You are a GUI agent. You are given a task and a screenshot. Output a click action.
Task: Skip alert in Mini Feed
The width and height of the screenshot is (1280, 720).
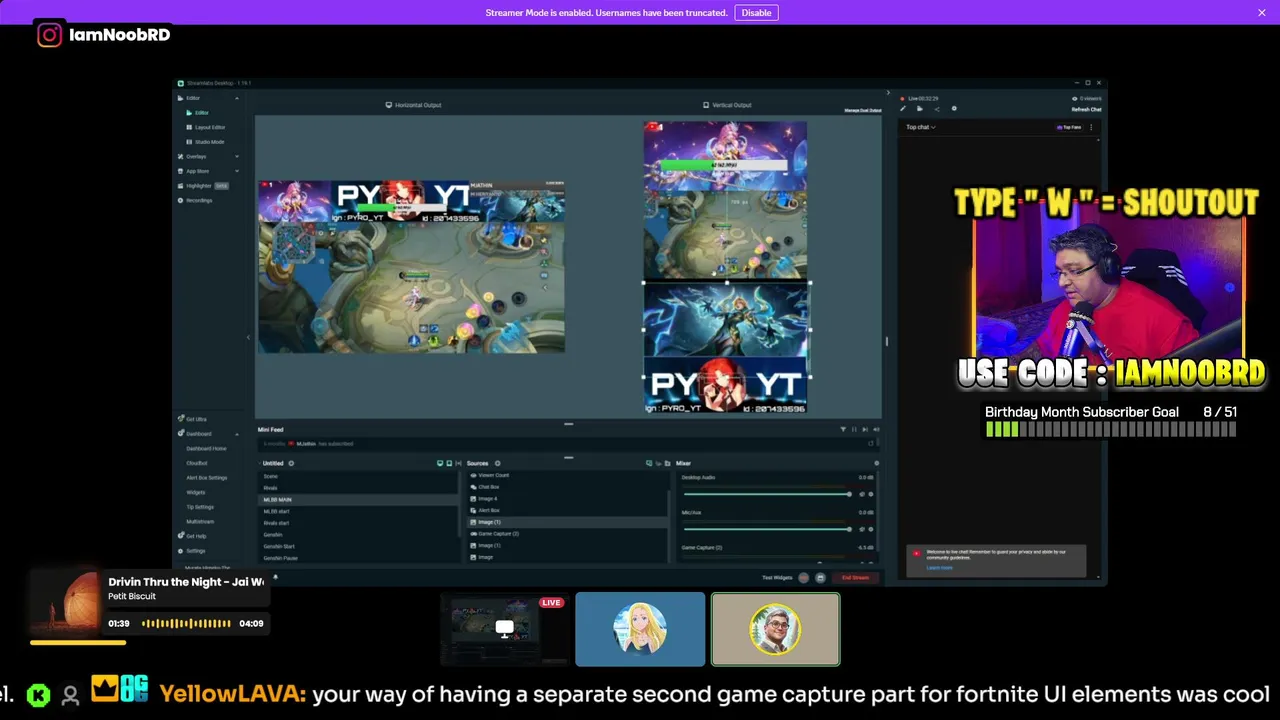tap(865, 429)
